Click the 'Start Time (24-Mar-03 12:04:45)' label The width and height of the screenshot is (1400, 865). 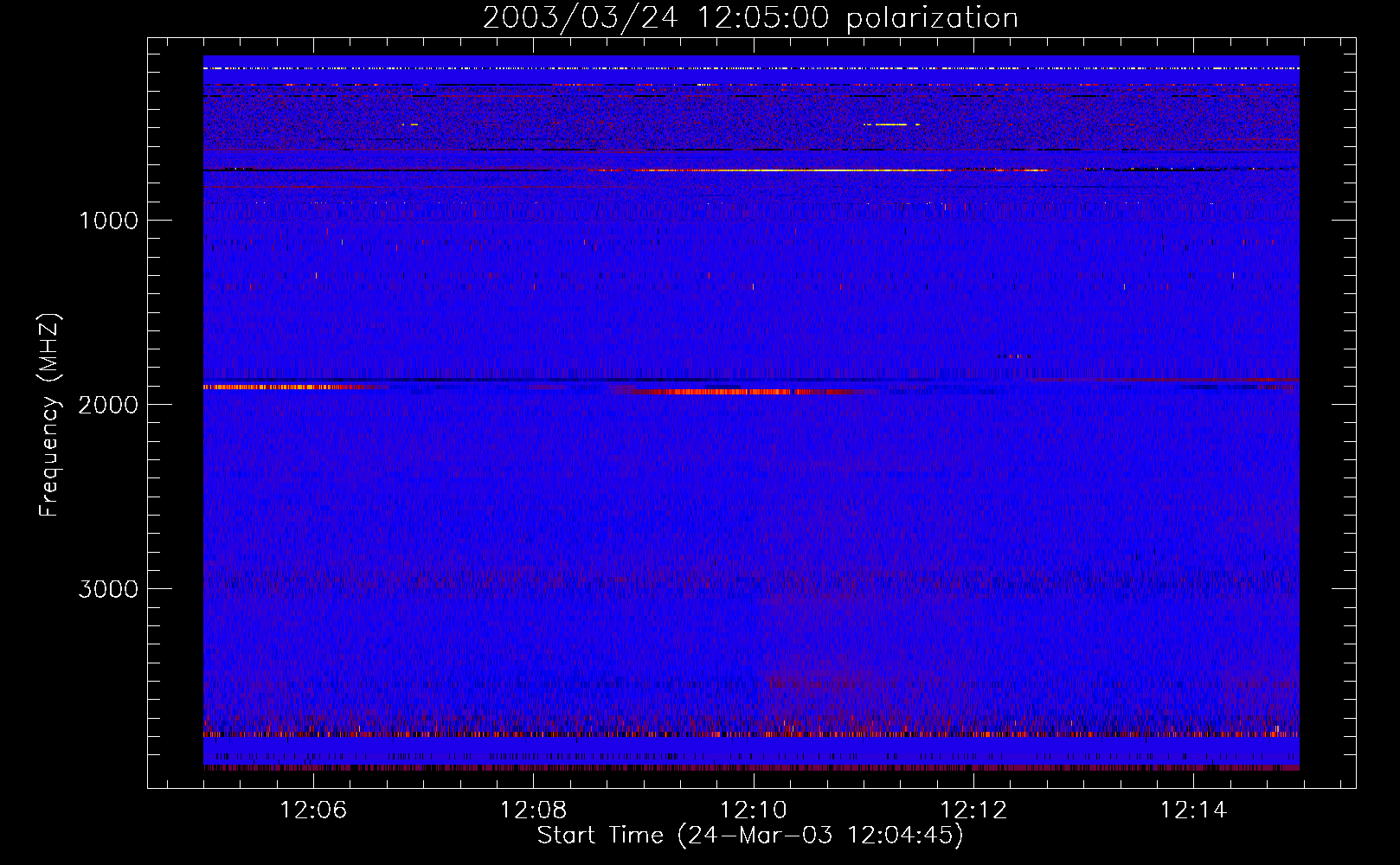click(750, 836)
